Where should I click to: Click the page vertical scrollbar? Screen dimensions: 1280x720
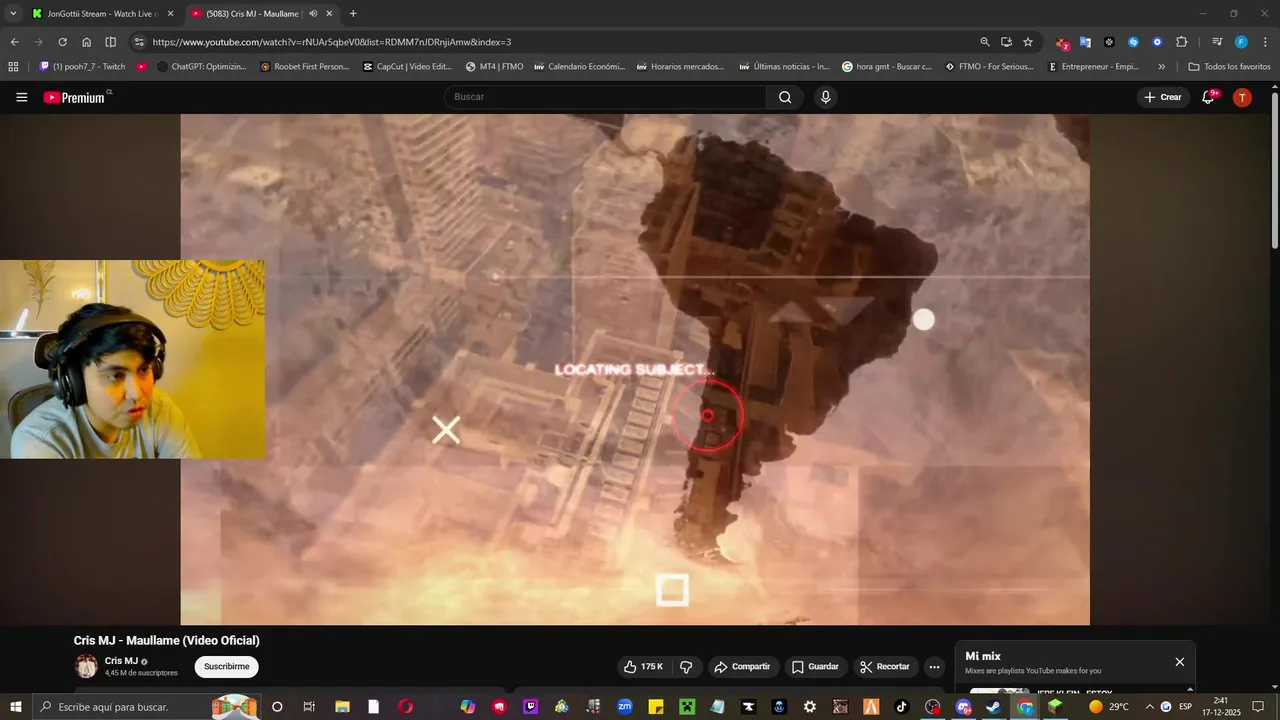pyautogui.click(x=1274, y=170)
